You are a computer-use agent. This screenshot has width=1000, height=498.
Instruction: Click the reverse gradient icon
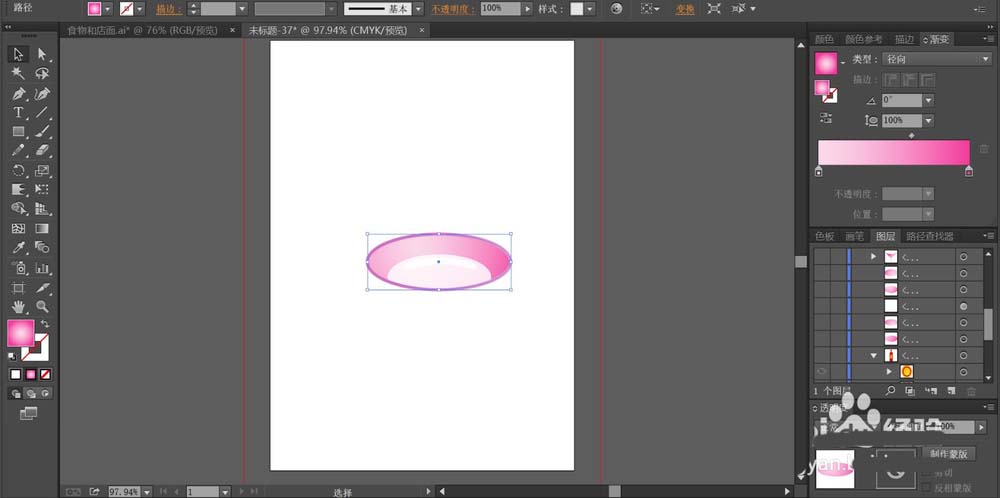(826, 118)
